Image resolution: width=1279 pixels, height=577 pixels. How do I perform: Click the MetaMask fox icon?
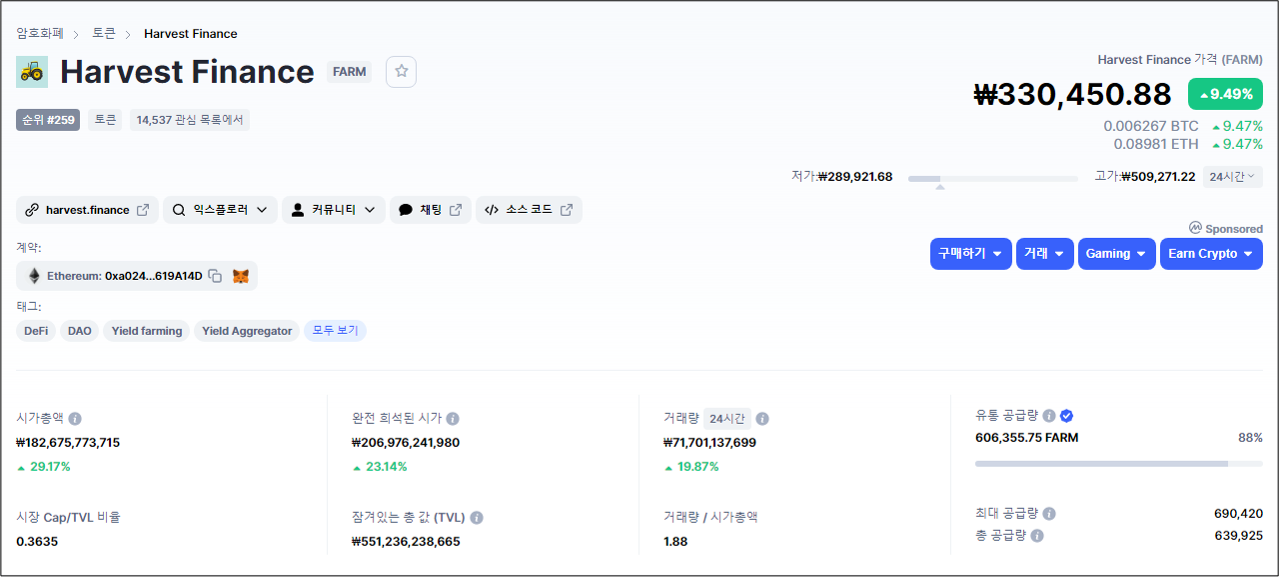(x=240, y=276)
